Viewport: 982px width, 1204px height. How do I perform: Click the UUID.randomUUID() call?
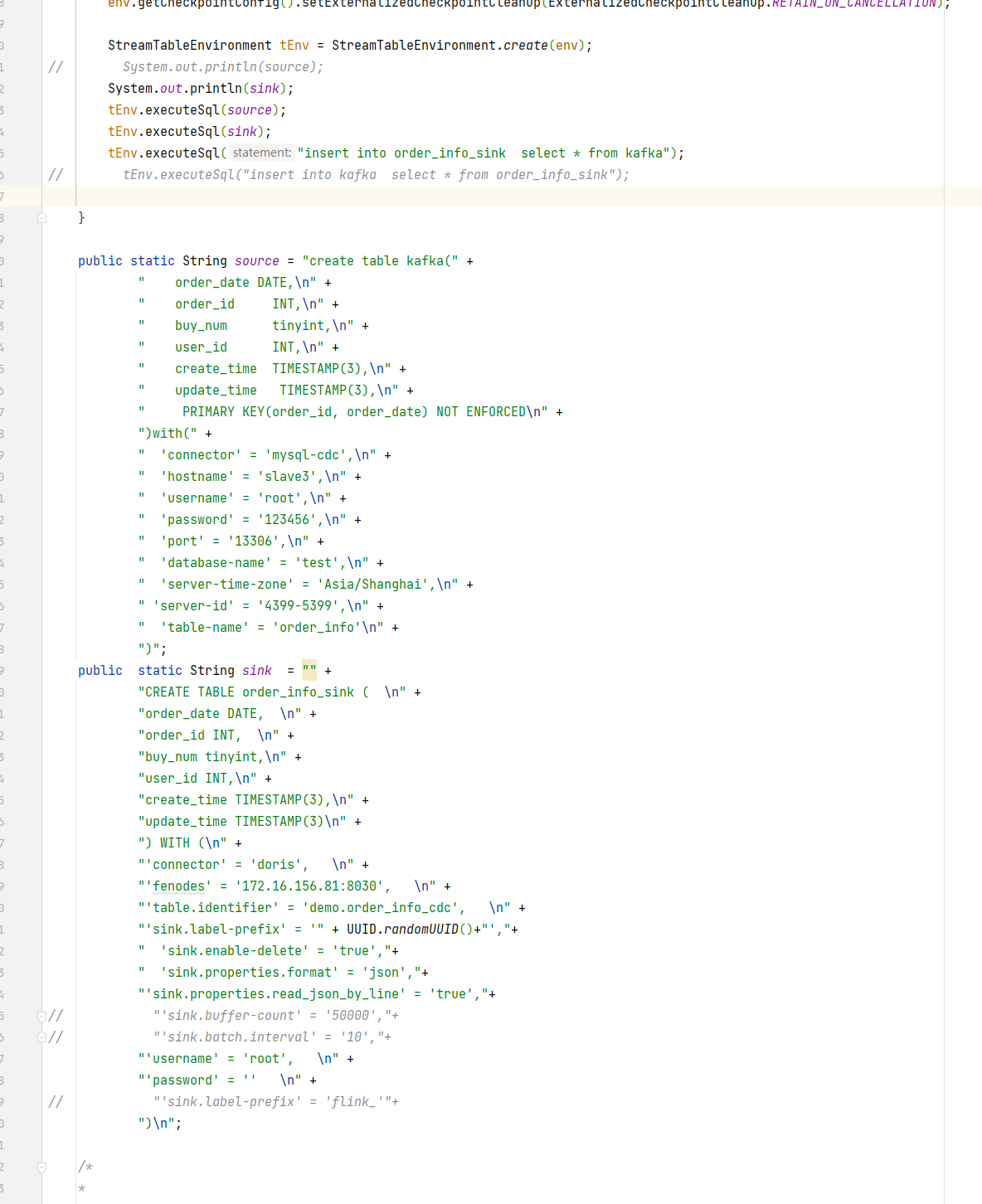[x=410, y=930]
